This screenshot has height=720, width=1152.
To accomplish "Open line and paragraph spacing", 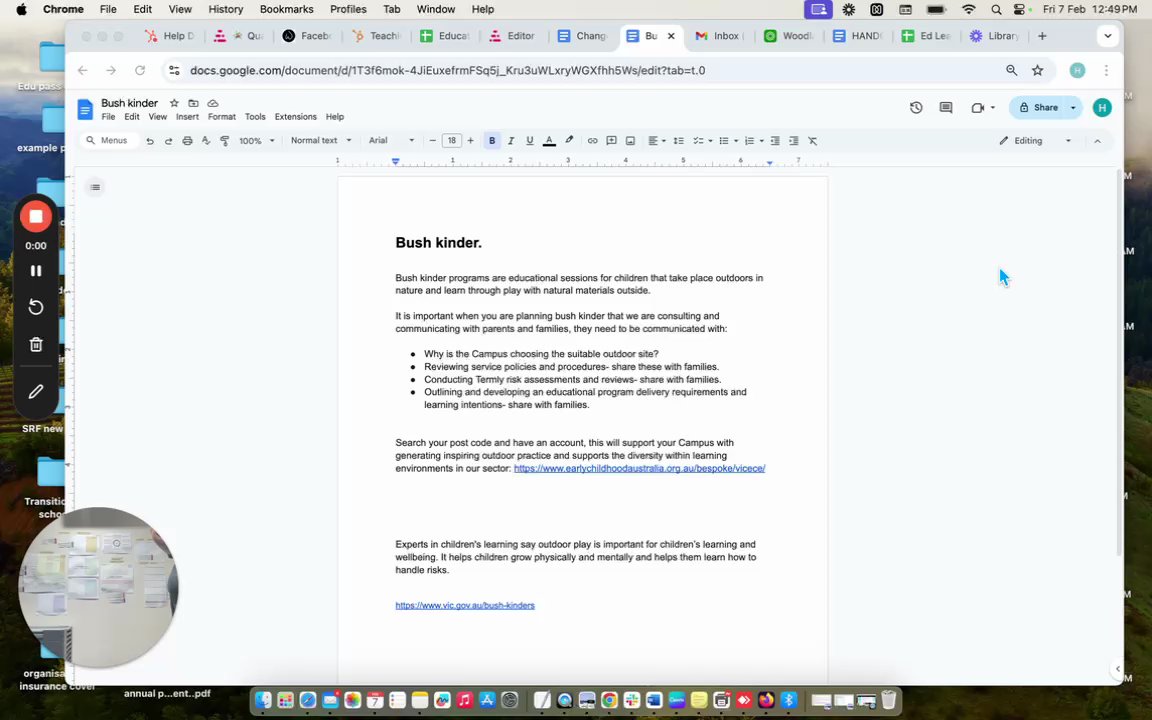I will point(679,140).
